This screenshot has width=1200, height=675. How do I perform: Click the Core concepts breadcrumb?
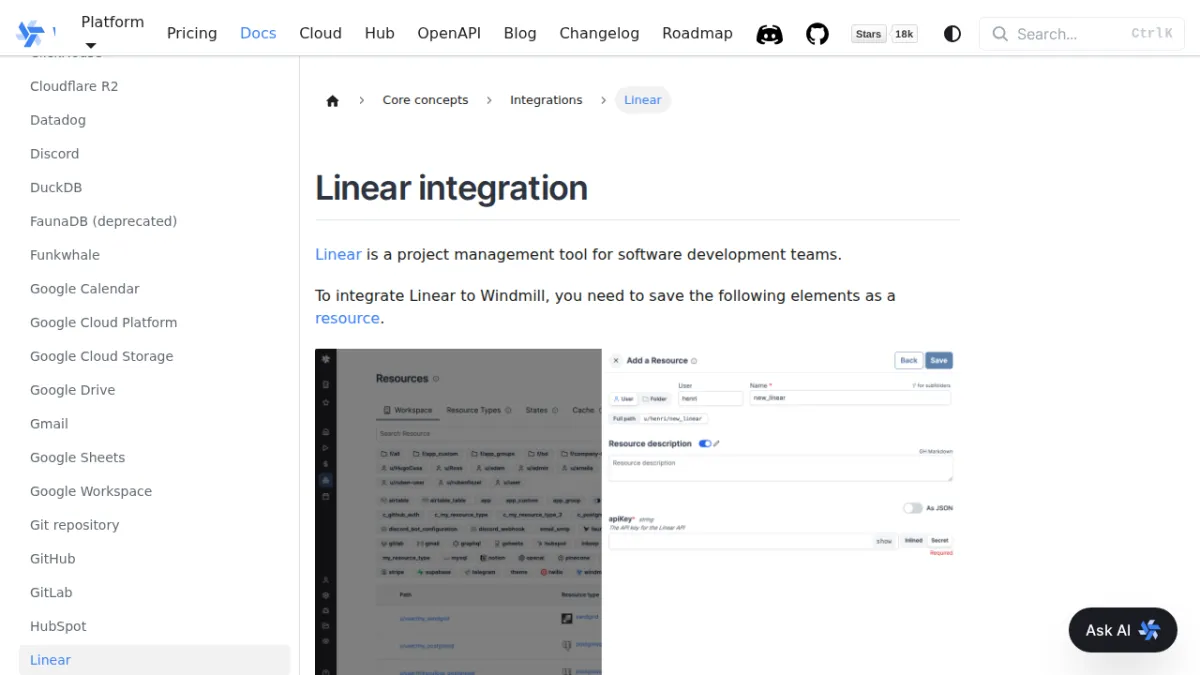(425, 100)
